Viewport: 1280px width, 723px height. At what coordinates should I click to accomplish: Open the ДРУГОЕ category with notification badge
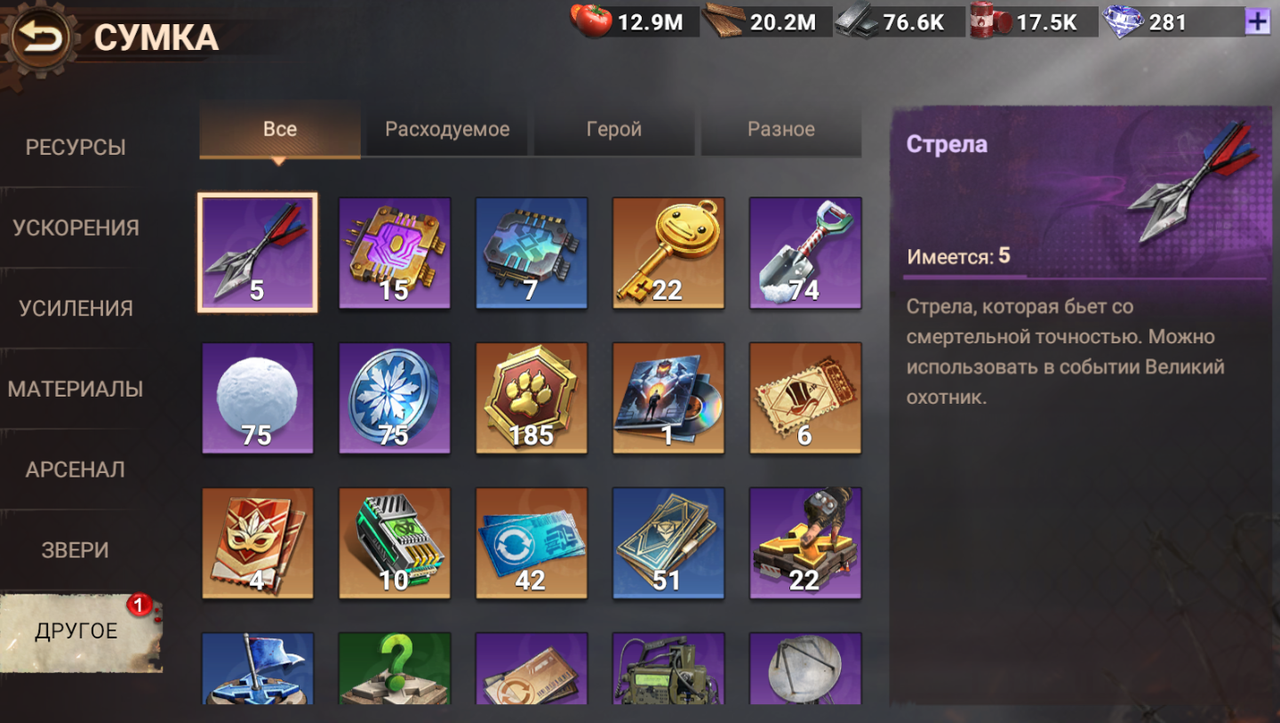78,631
